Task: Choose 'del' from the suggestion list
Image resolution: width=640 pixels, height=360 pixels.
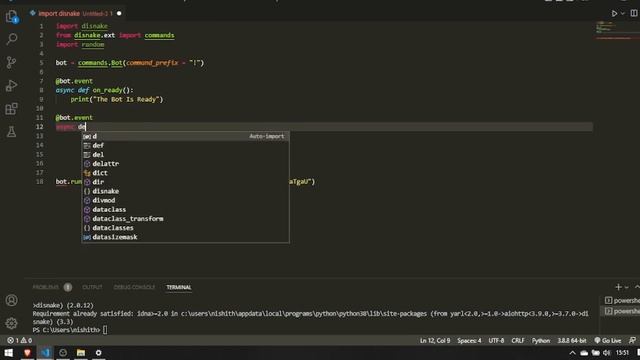Action: (185, 155)
